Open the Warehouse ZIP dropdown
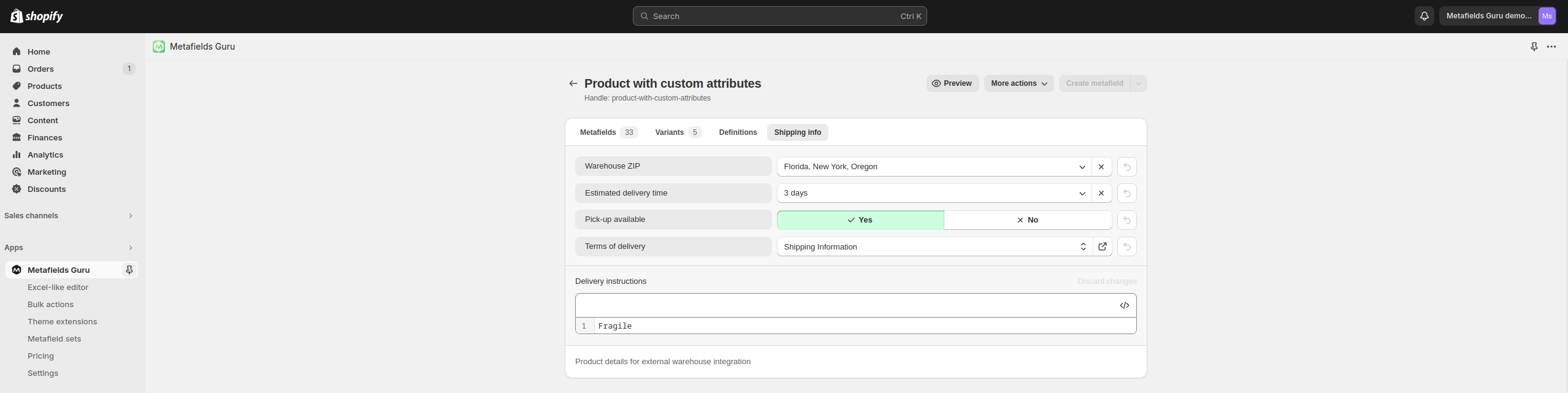Viewport: 1568px width, 393px height. click(934, 167)
